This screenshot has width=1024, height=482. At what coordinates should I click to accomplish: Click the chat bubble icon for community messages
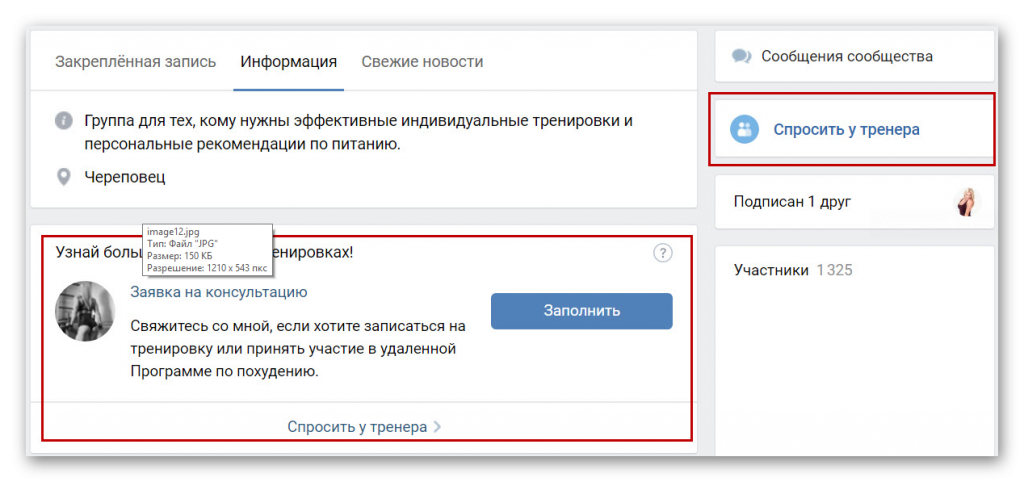click(741, 57)
